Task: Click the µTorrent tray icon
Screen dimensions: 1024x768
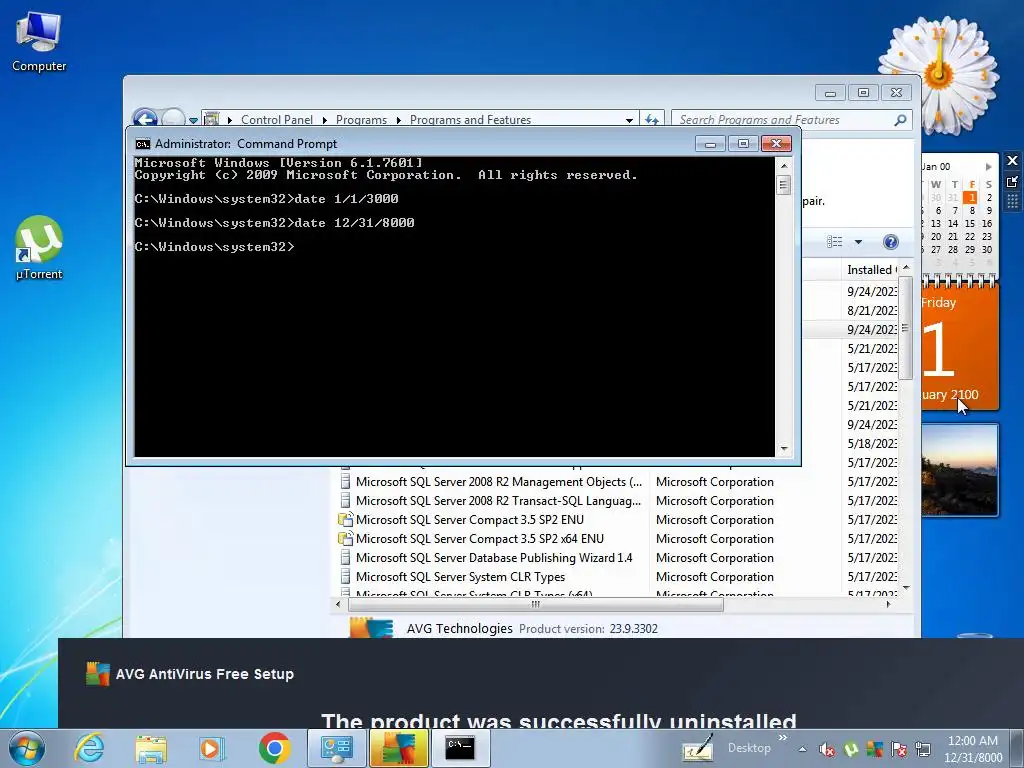Action: (851, 750)
